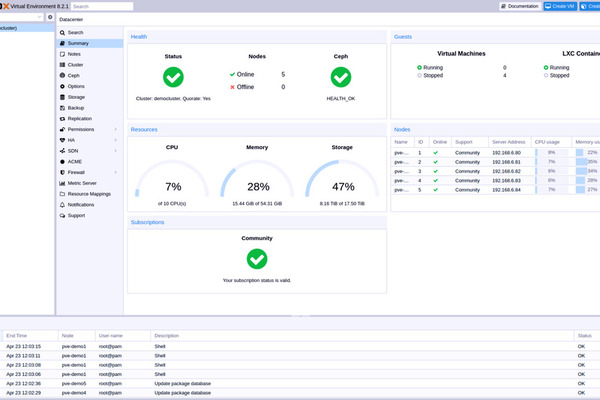Screen dimensions: 600x400
Task: Sort nodes by the ID column header
Action: click(422, 142)
